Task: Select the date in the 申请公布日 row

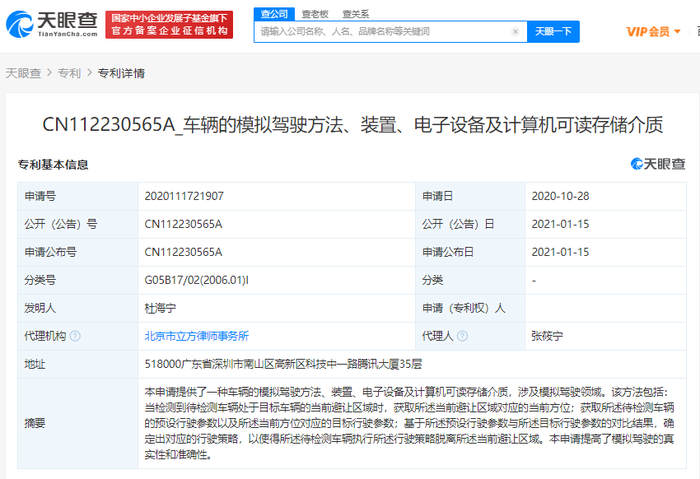Action: (560, 252)
